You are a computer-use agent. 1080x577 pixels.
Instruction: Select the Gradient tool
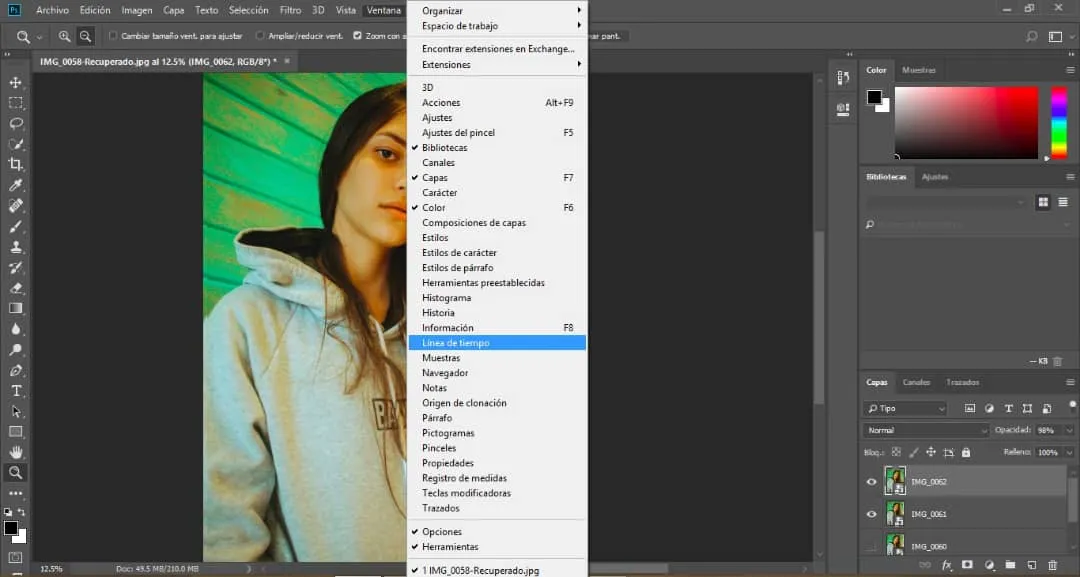pos(15,308)
